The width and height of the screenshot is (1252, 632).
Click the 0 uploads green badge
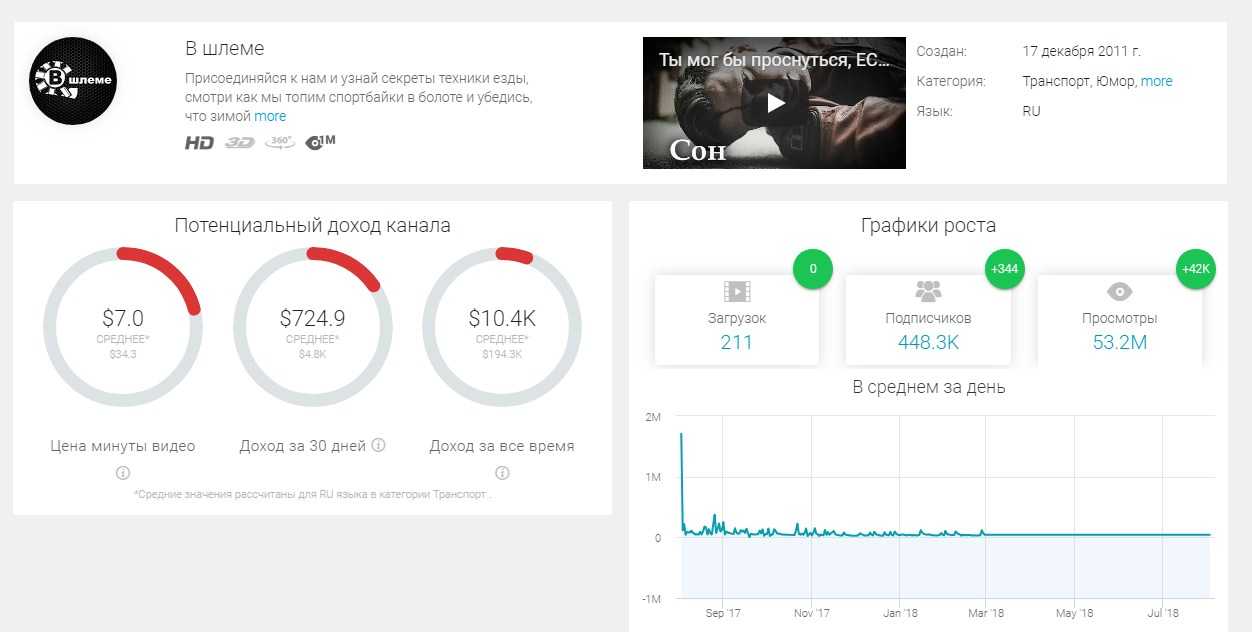pyautogui.click(x=813, y=269)
